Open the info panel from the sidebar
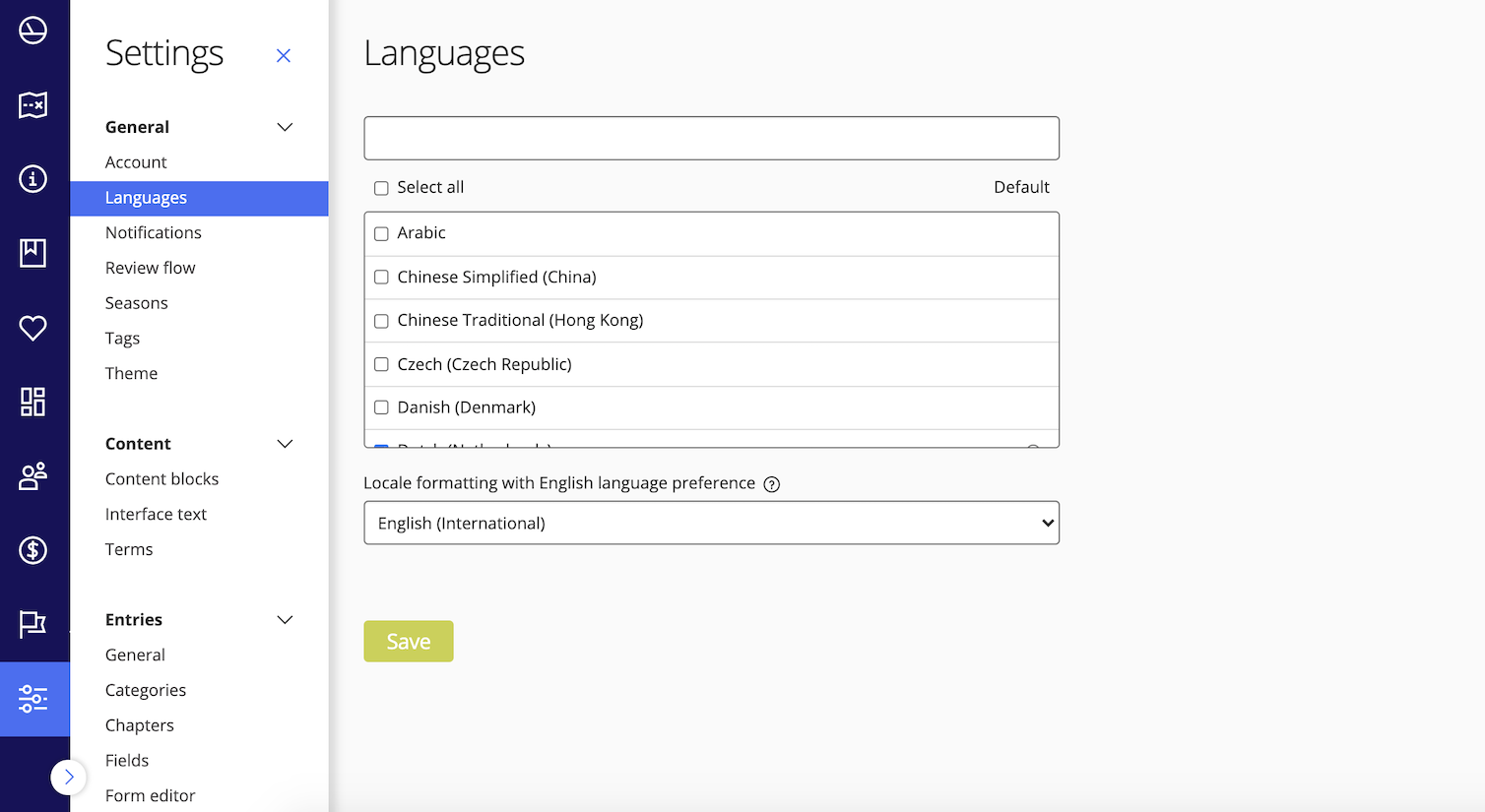1485x812 pixels. click(x=32, y=179)
